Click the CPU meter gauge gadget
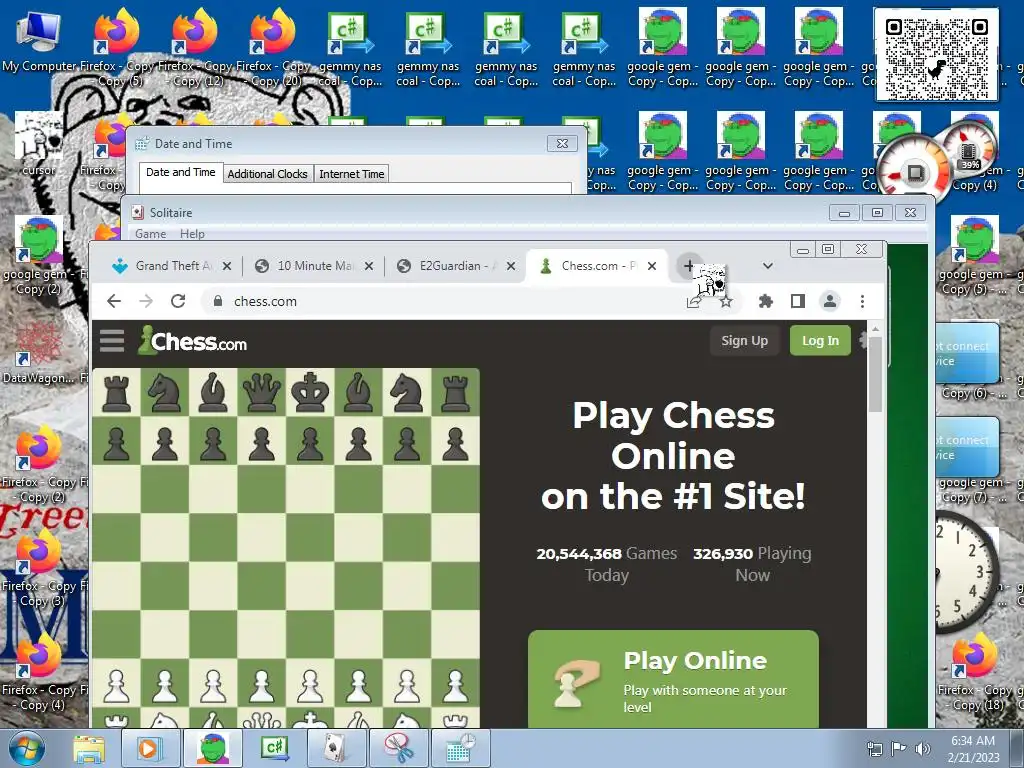Screen dimensions: 1024x768 (914, 171)
